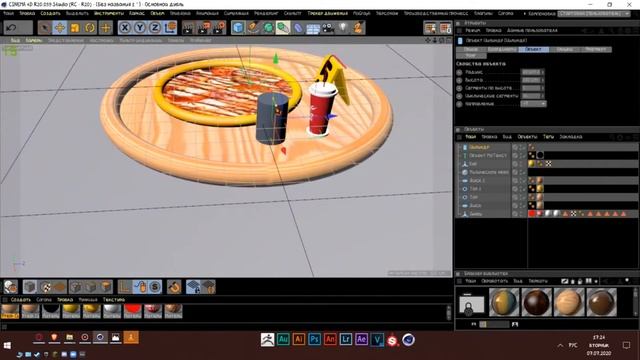Toggle the Z axis lock
The width and height of the screenshot is (640, 360).
tap(155, 28)
